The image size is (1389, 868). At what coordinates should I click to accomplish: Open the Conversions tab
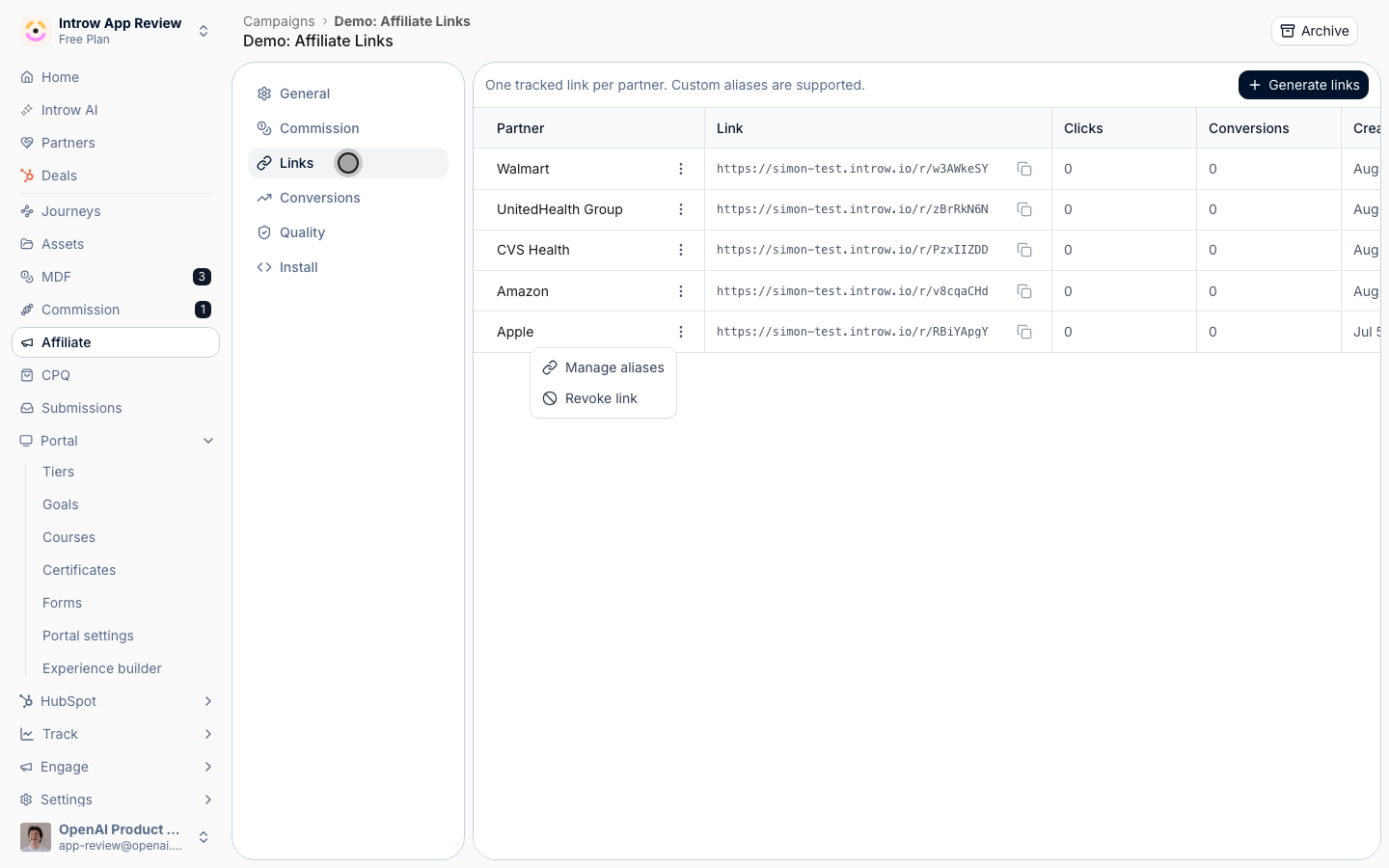click(348, 198)
